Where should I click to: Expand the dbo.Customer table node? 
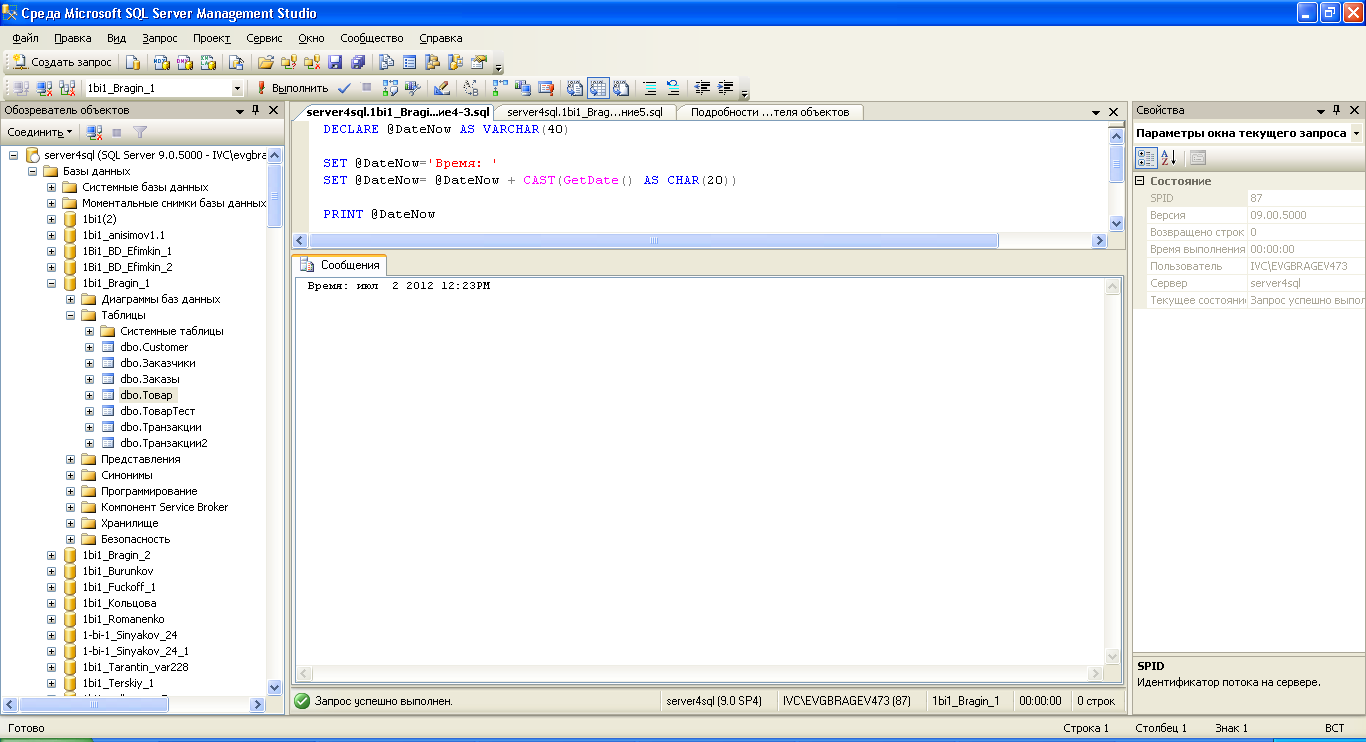90,347
